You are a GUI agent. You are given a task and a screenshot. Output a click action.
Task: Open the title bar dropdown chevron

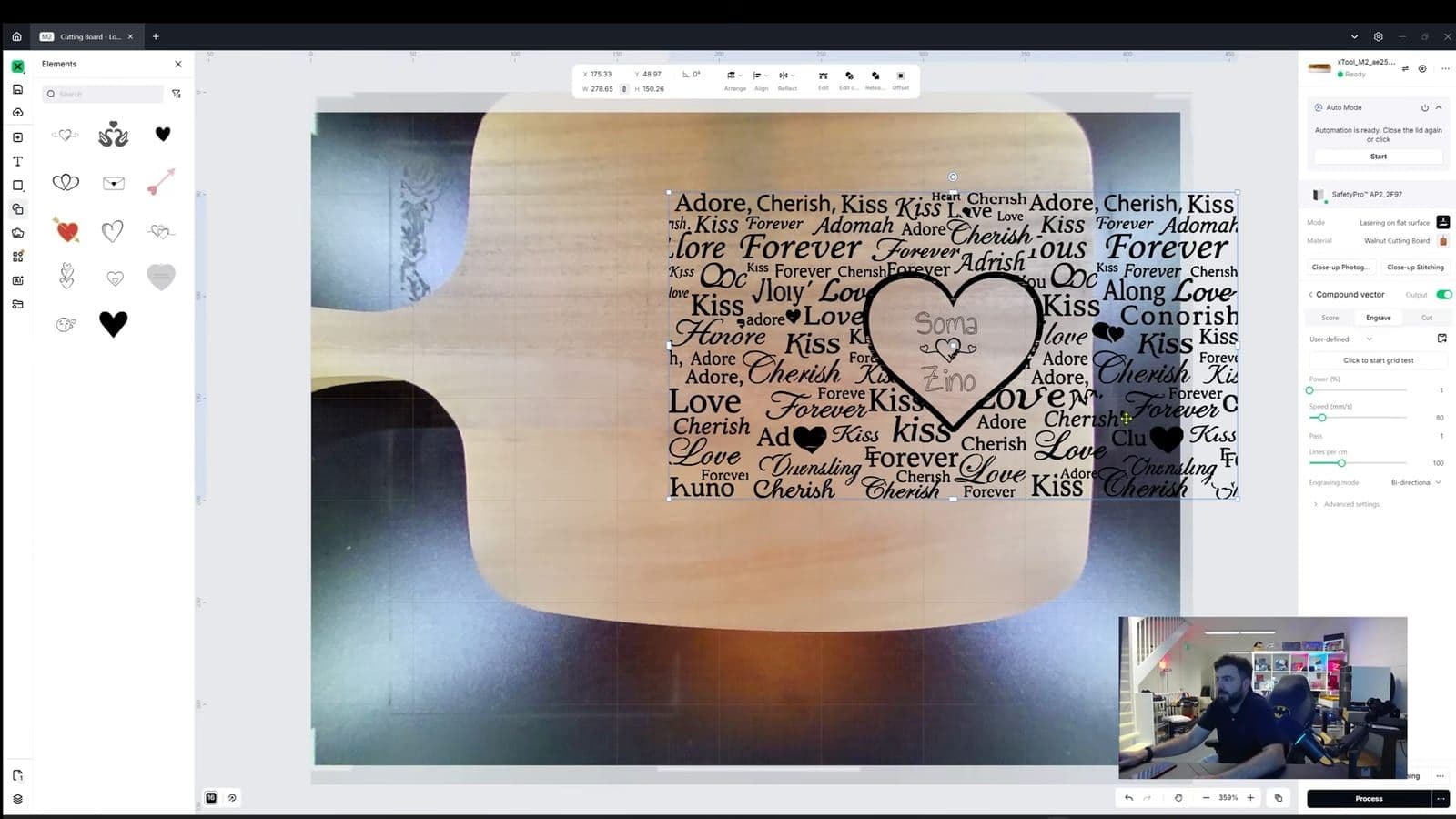1354,36
